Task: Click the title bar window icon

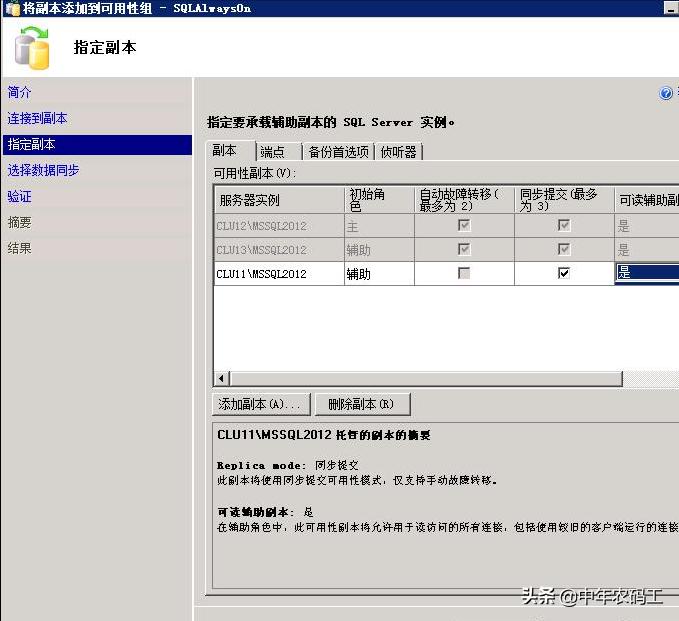Action: [x=13, y=8]
